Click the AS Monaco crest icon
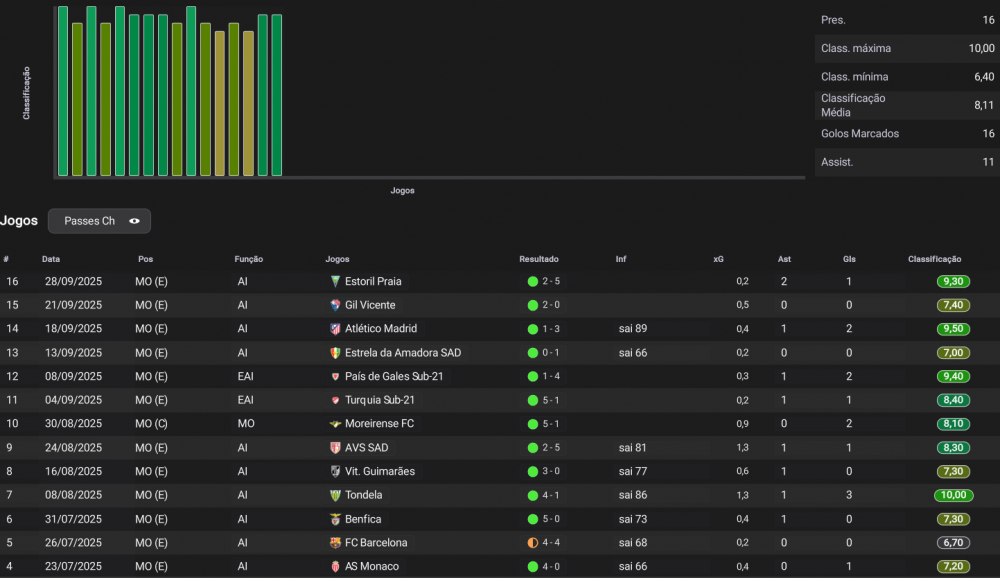Image resolution: width=1000 pixels, height=578 pixels. [335, 567]
